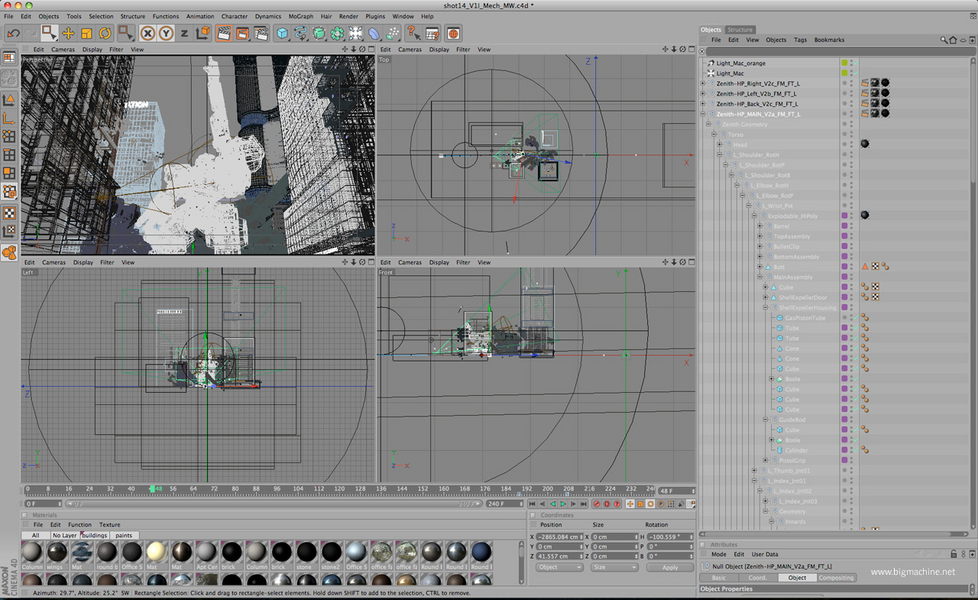Toggle Y-axis lock button
The width and height of the screenshot is (978, 600).
166,33
